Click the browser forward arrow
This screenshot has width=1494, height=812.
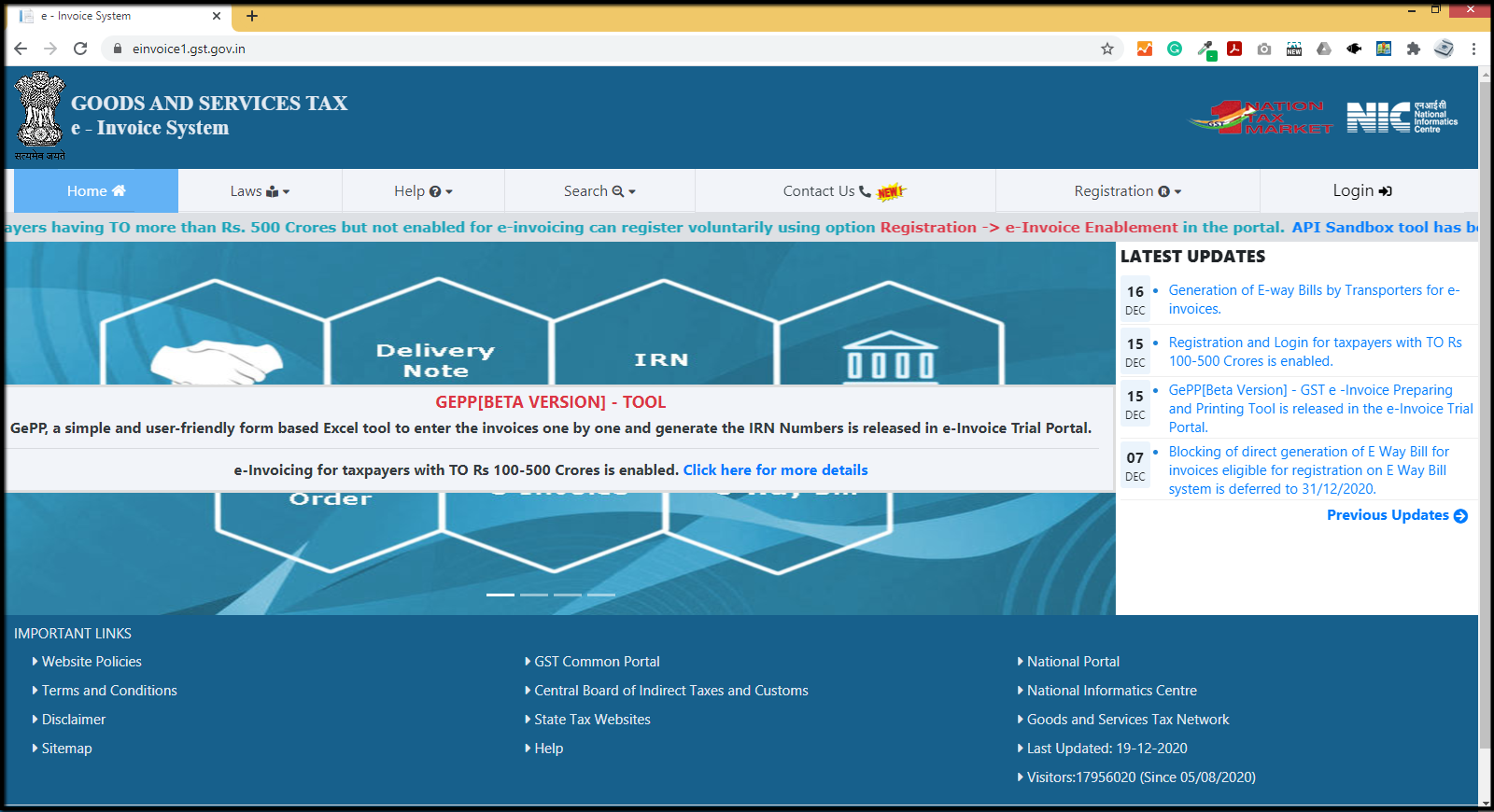pos(50,49)
